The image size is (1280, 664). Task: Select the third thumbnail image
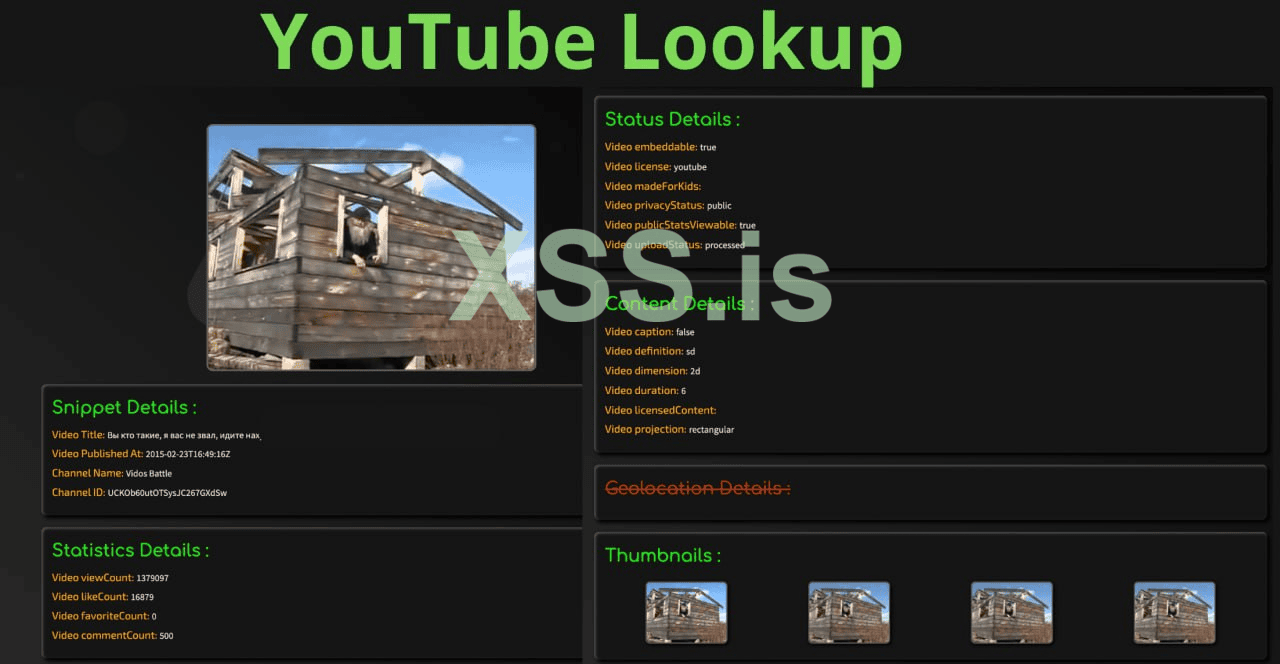point(1012,612)
